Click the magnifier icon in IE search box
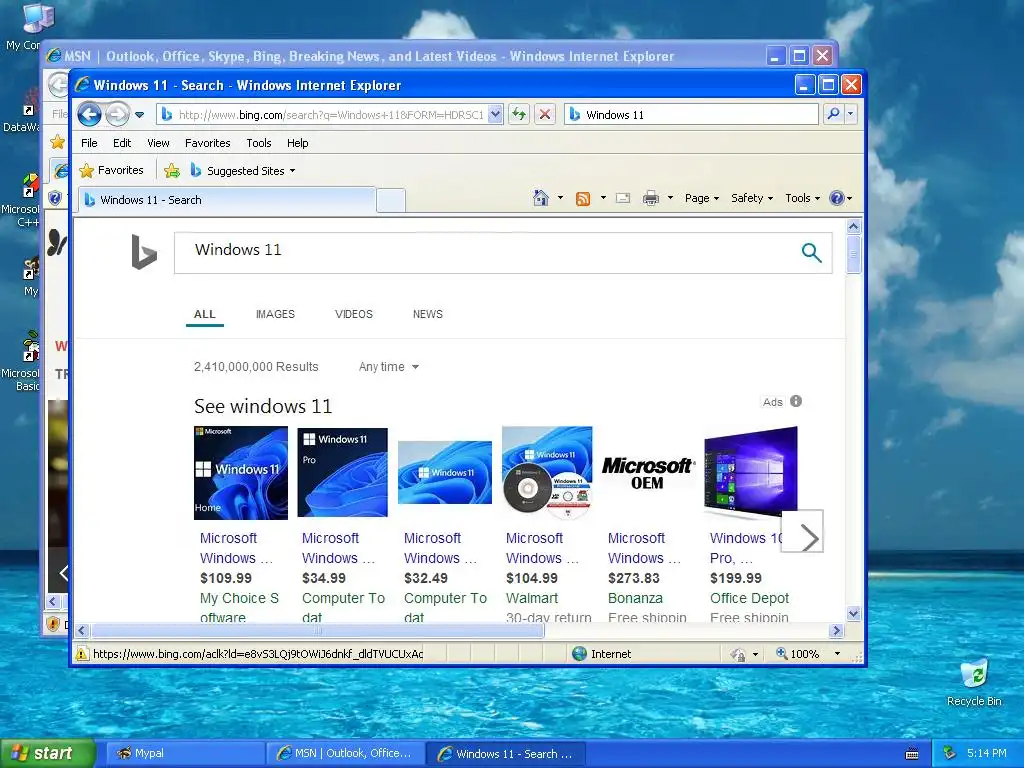Screen dimensions: 1024x768 (x=833, y=114)
